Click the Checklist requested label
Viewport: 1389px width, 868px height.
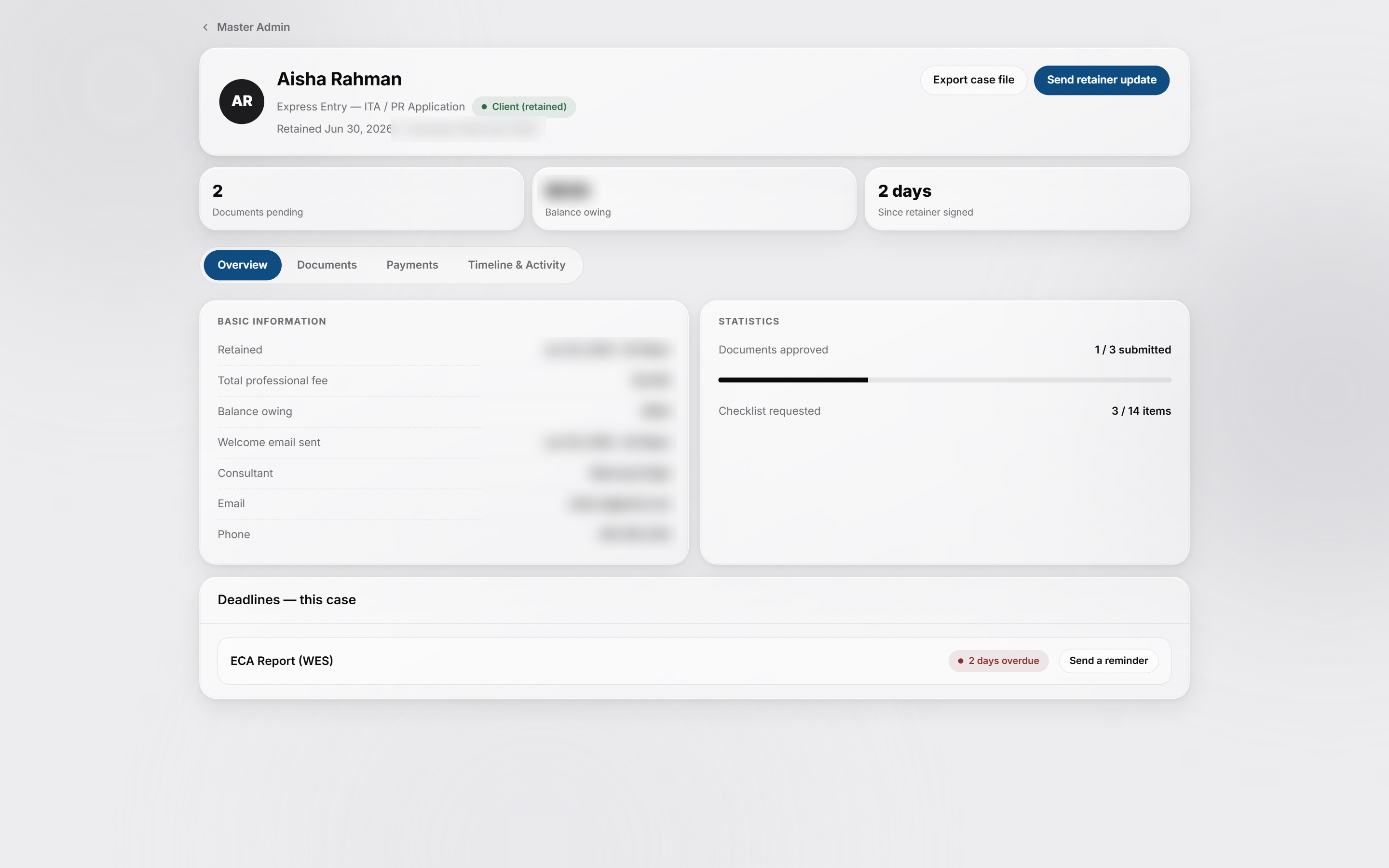769,411
